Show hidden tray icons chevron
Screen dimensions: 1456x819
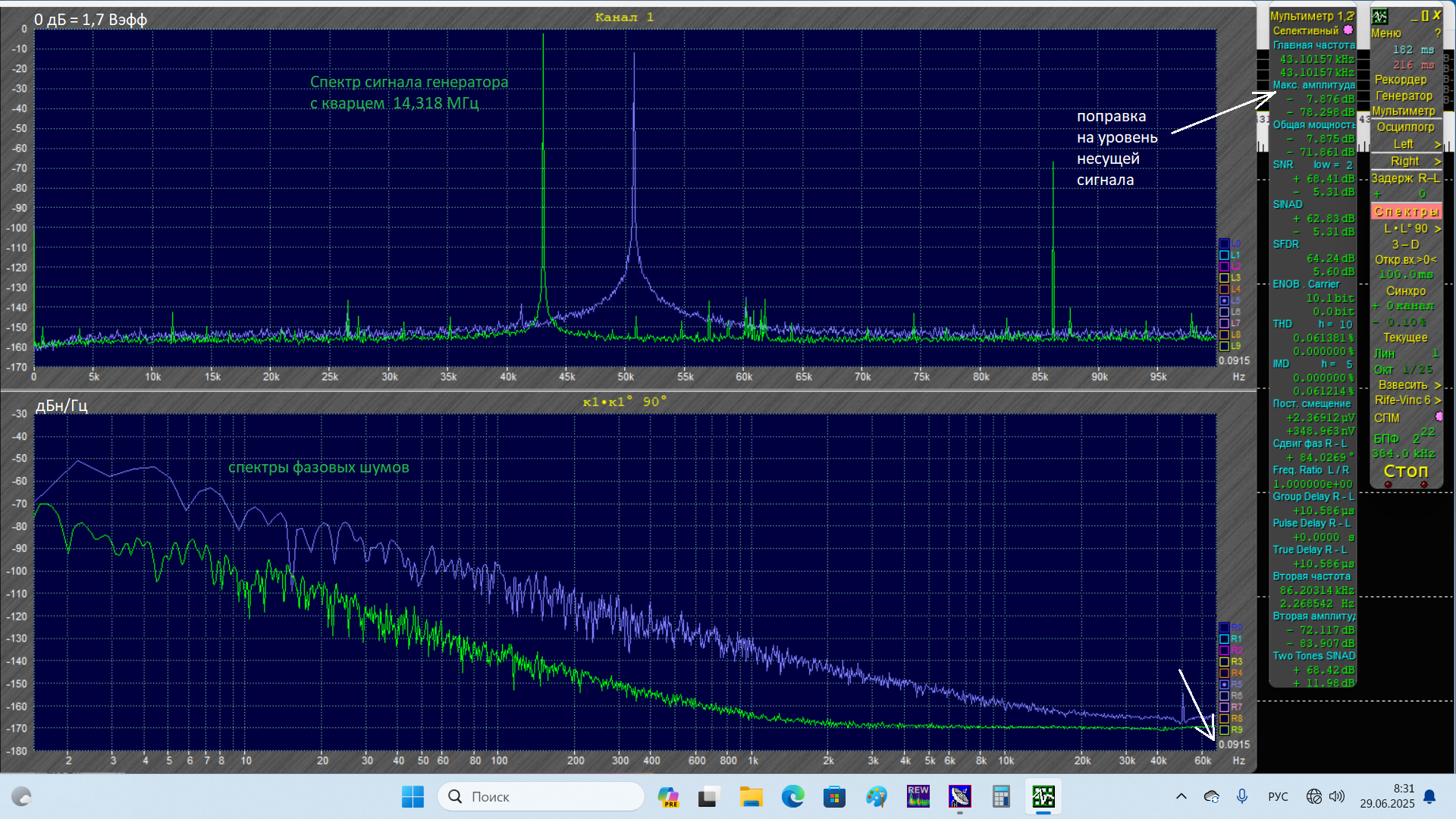click(1181, 796)
